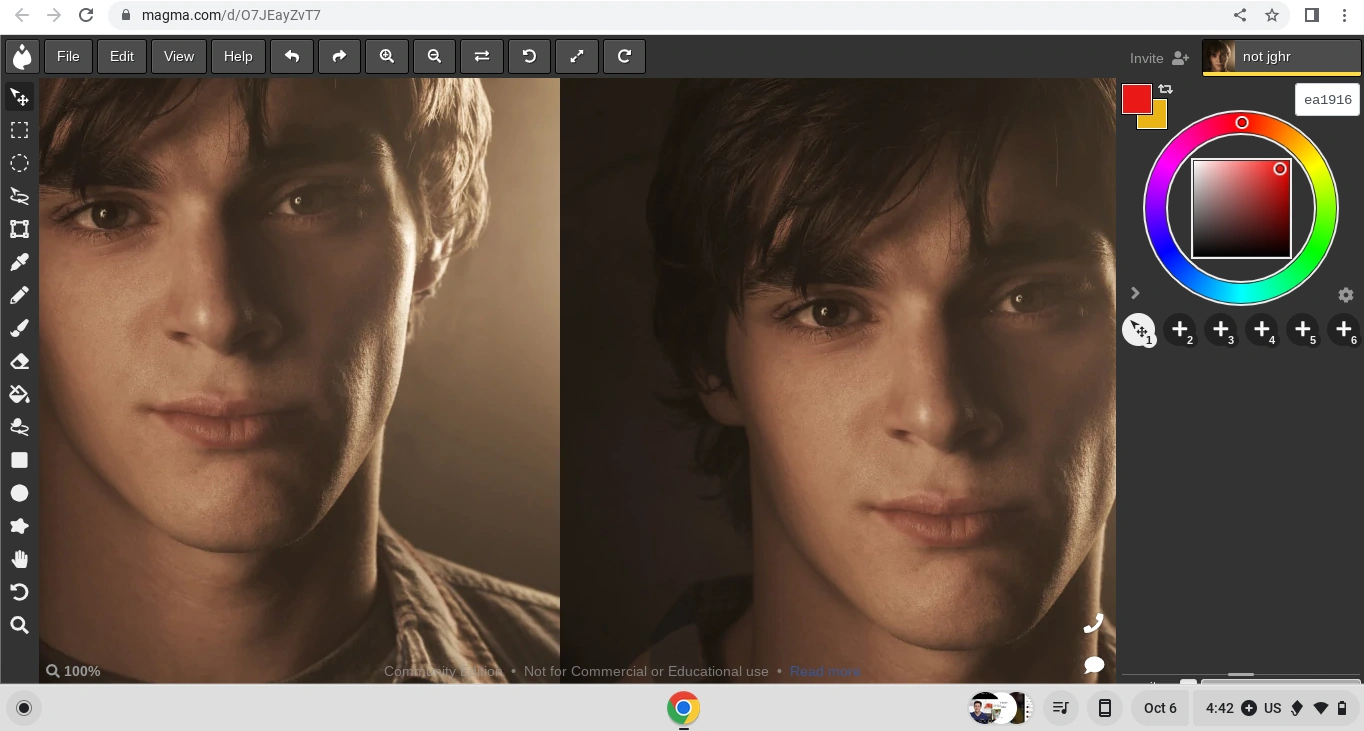Image resolution: width=1364 pixels, height=731 pixels.
Task: Swap foreground and background colors
Action: coord(1166,89)
